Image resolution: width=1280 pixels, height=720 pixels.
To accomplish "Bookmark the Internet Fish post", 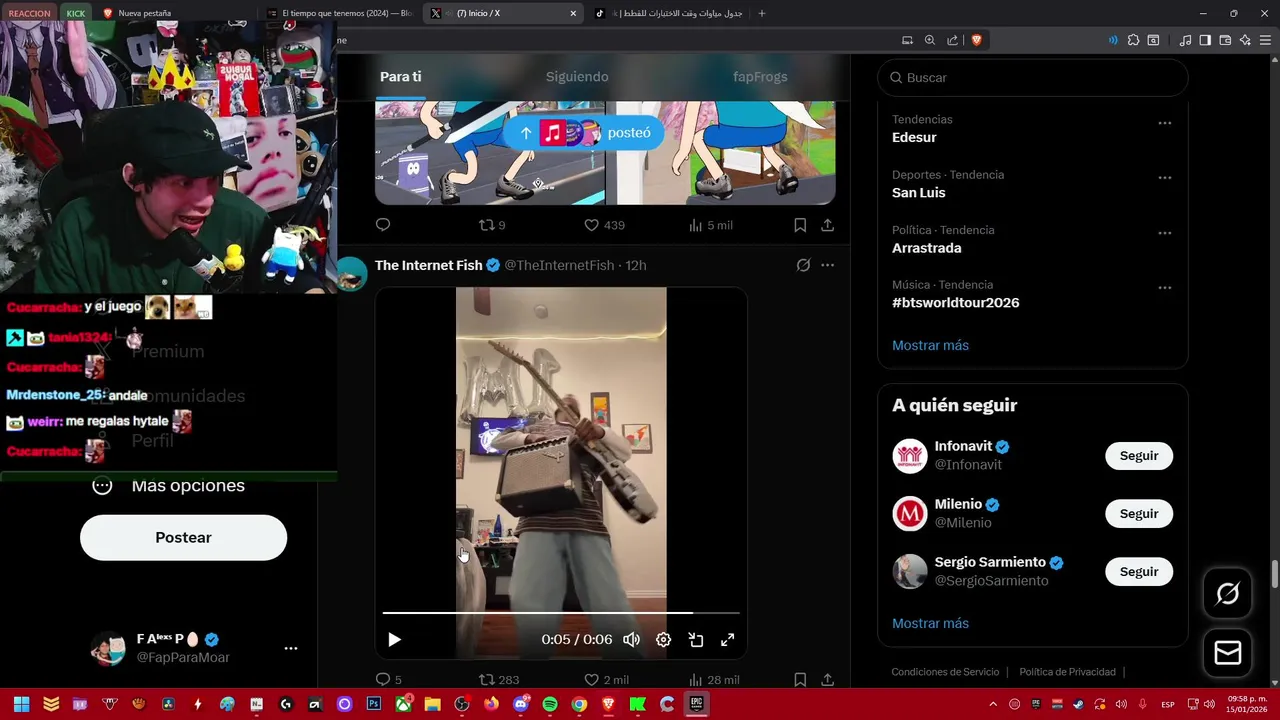I will click(800, 680).
